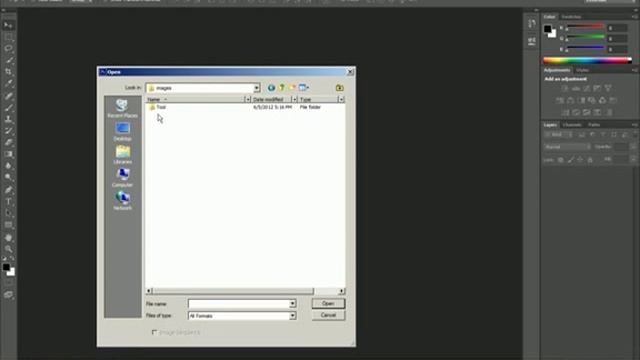Viewport: 640px width, 360px height.
Task: Select the Lasso tool
Action: 8,49
